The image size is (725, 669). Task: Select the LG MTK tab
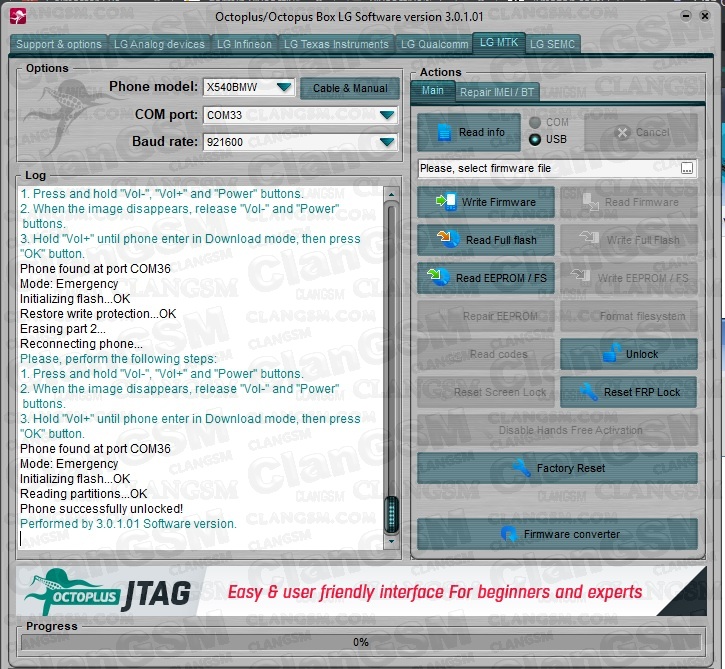tap(499, 43)
